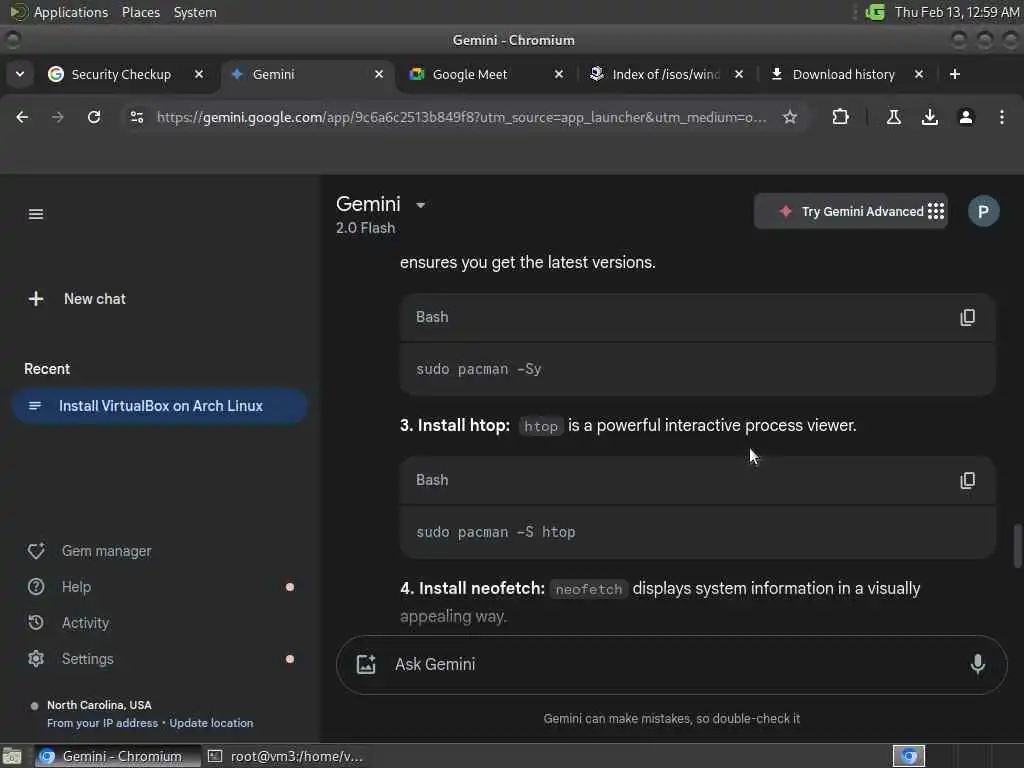Start a New chat
1024x768 pixels.
(x=77, y=299)
